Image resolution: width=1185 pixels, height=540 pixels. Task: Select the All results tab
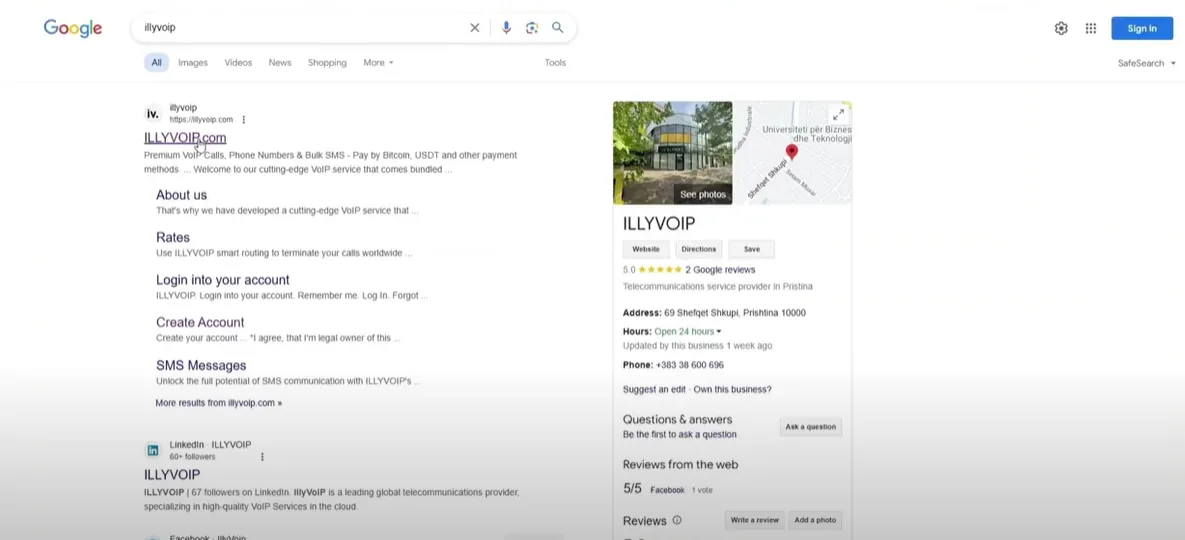coord(156,63)
